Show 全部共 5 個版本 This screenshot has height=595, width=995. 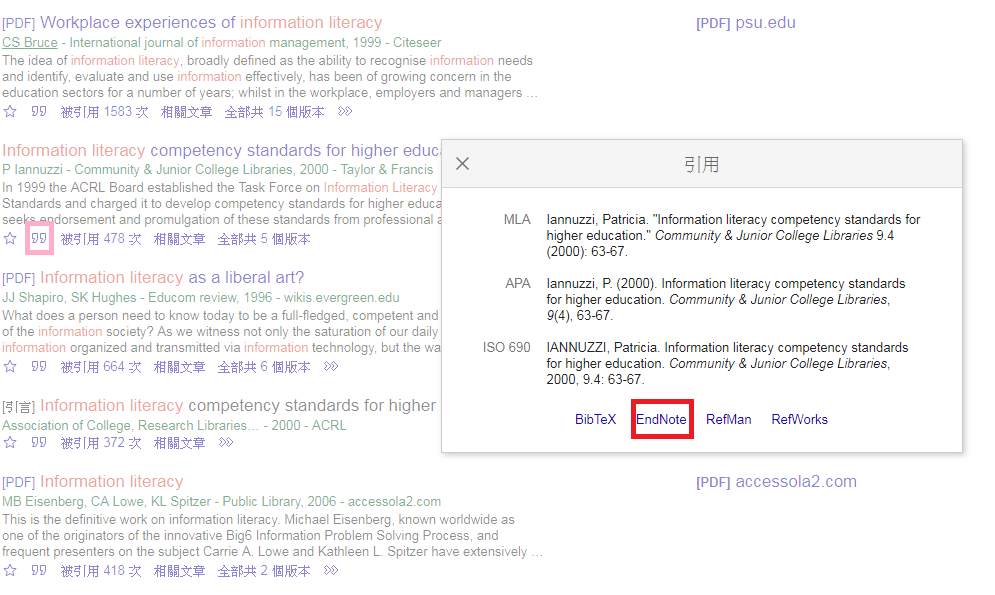coord(264,239)
